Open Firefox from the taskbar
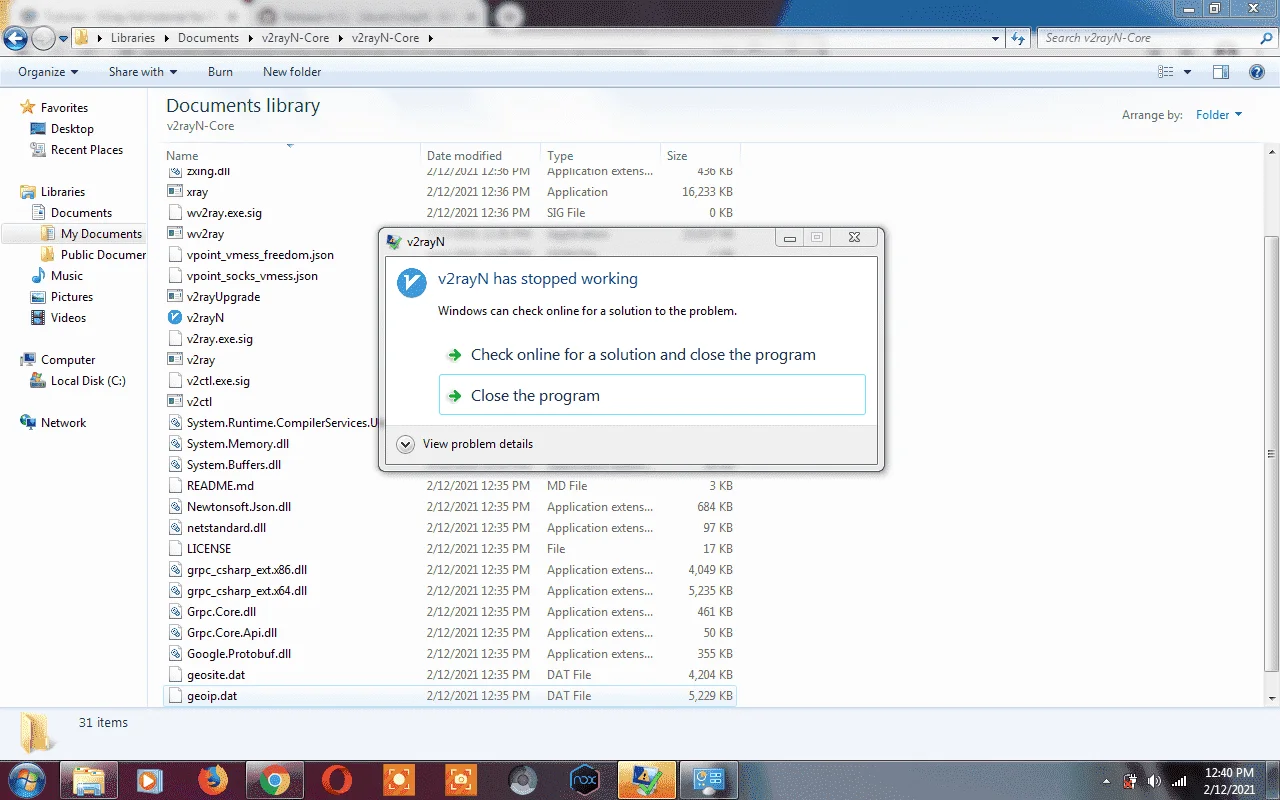The height and width of the screenshot is (800, 1280). [212, 780]
